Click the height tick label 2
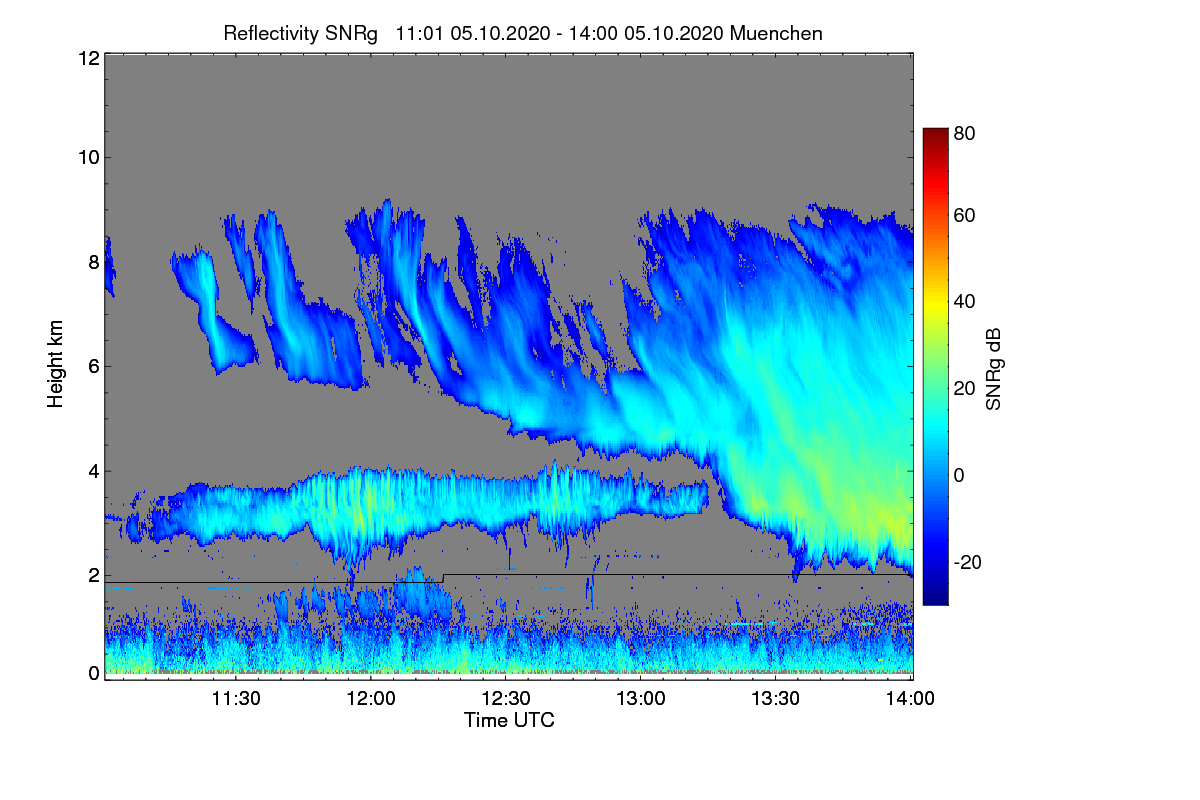The image size is (1200, 800). coord(94,575)
